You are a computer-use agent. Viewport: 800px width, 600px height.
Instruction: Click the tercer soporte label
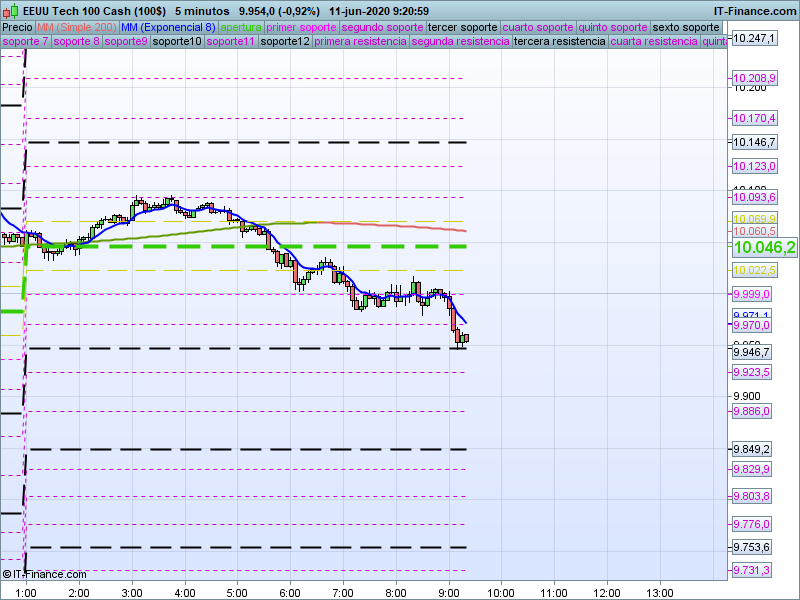[461, 27]
